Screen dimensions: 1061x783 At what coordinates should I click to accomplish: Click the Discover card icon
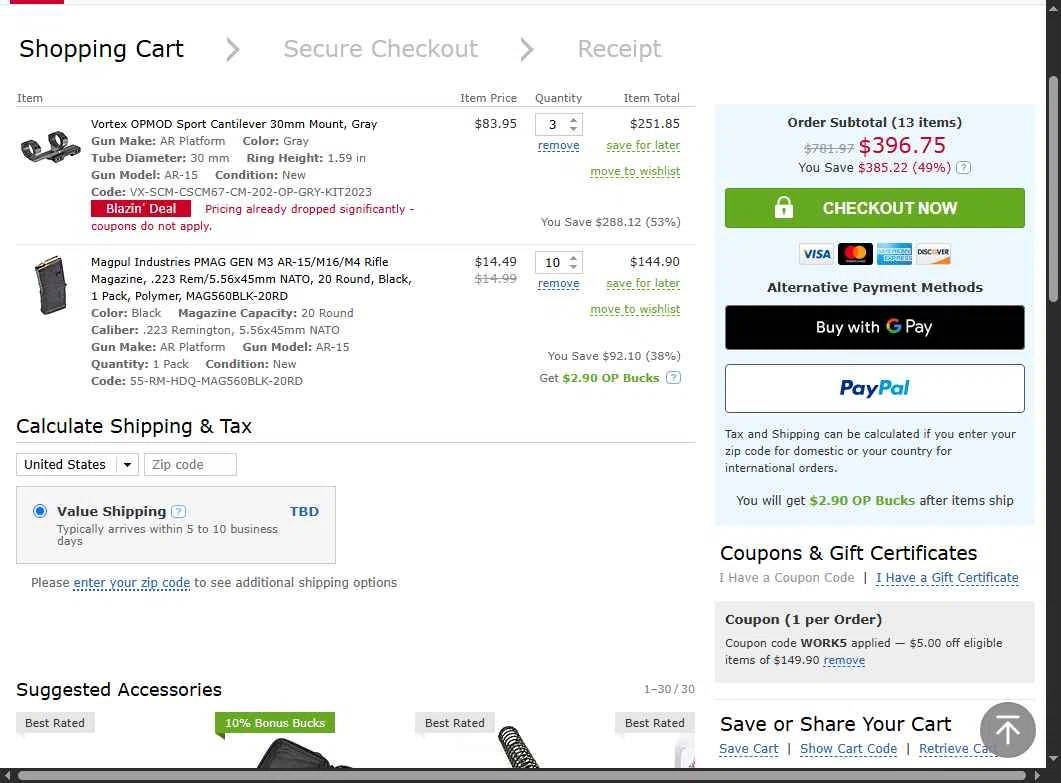933,254
